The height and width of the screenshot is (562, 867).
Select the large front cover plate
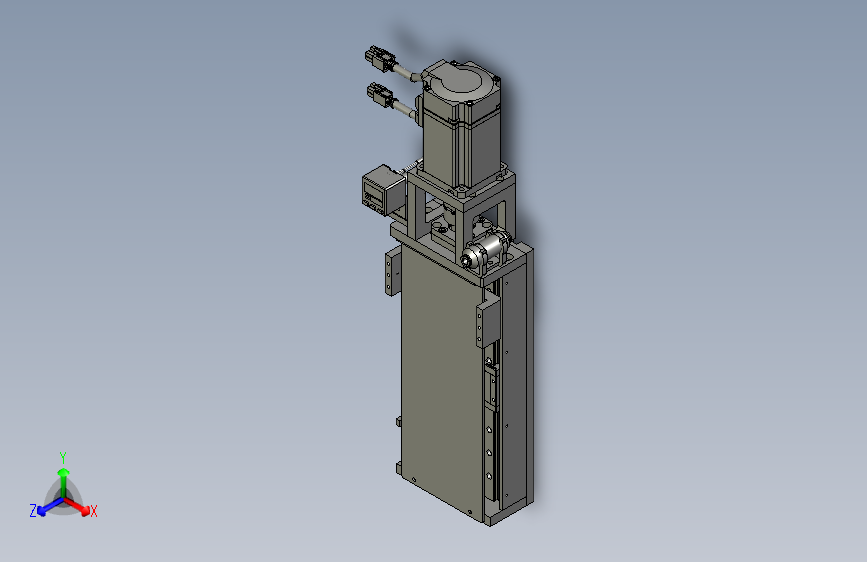point(442,382)
